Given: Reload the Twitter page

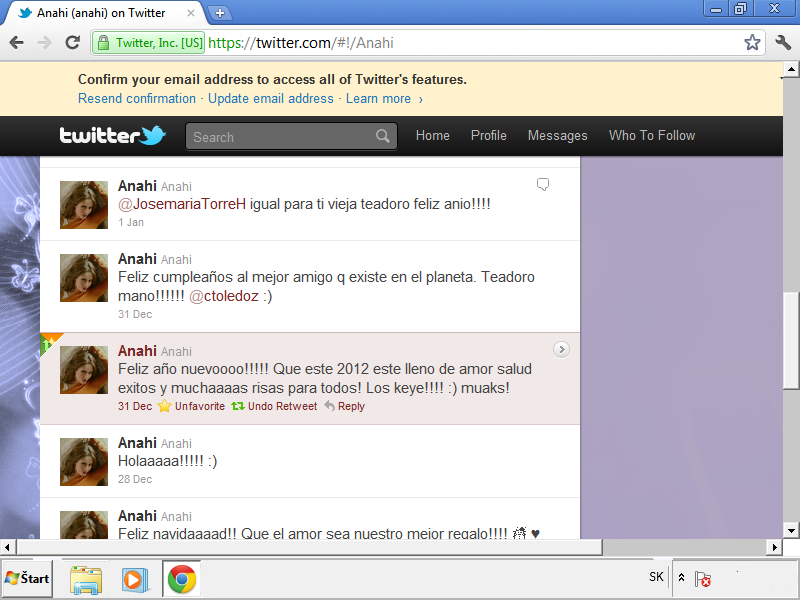Looking at the screenshot, I should click(72, 43).
